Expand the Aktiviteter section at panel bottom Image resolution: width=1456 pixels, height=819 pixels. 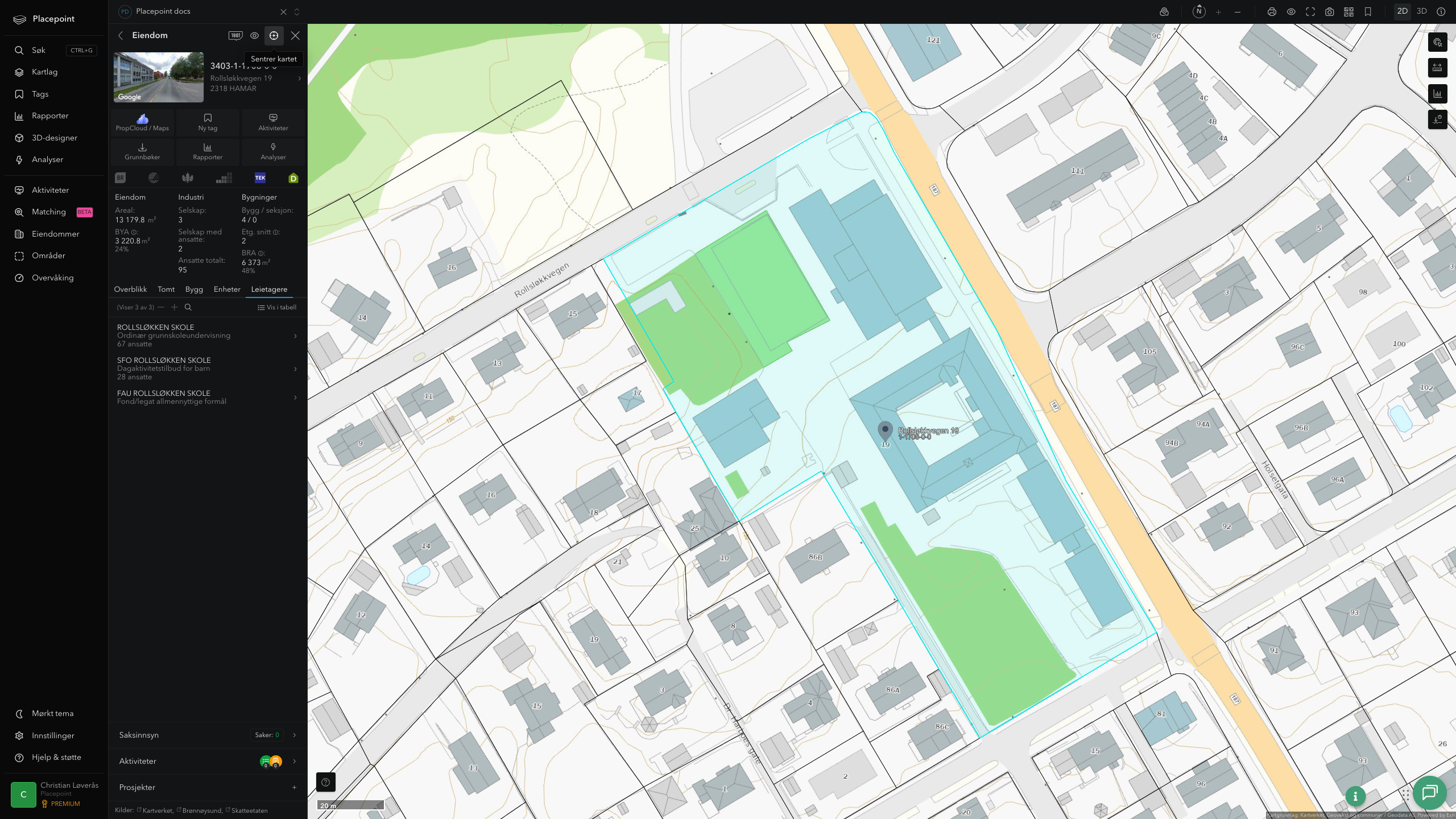coord(208,761)
